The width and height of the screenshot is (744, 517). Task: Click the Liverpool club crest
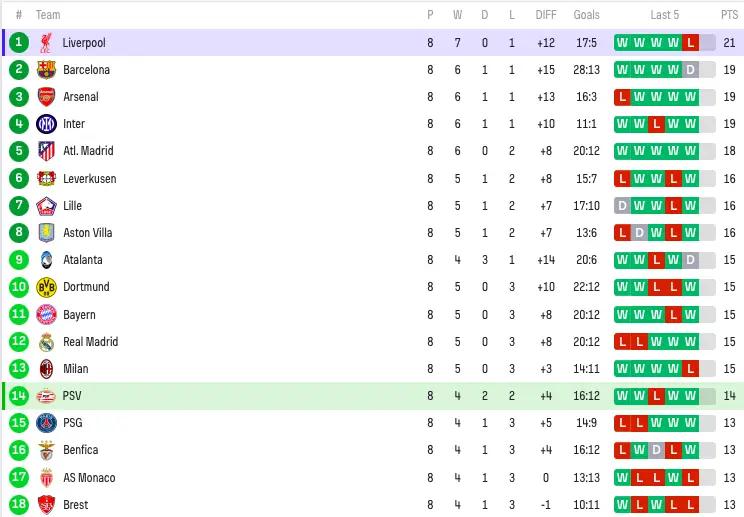pos(46,43)
